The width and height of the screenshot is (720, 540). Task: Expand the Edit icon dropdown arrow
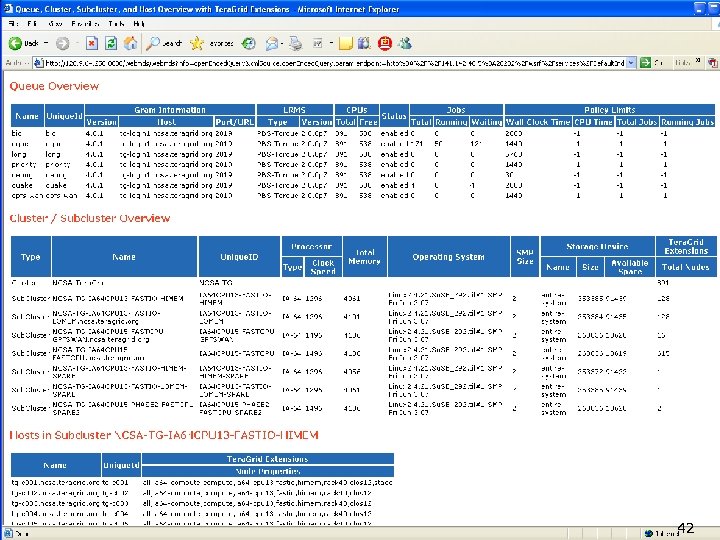[331, 44]
